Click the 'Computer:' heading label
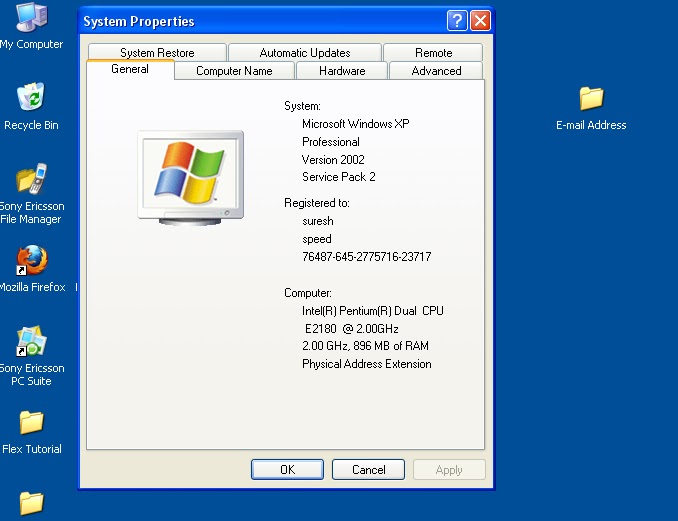 308,293
